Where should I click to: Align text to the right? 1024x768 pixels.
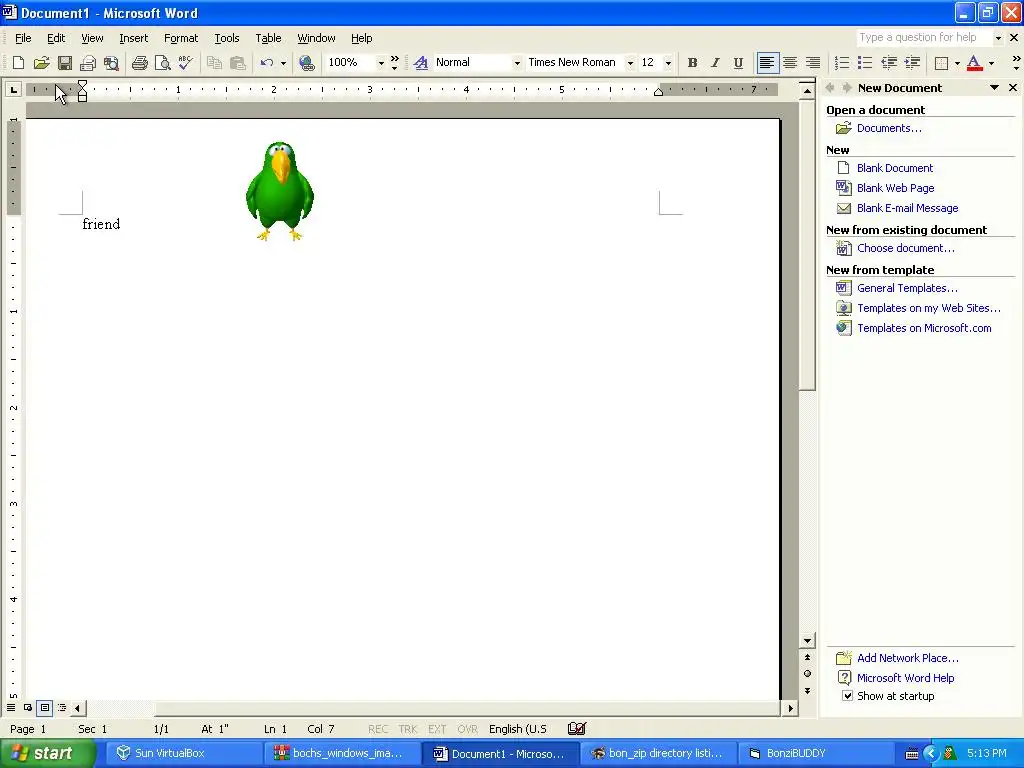[813, 63]
